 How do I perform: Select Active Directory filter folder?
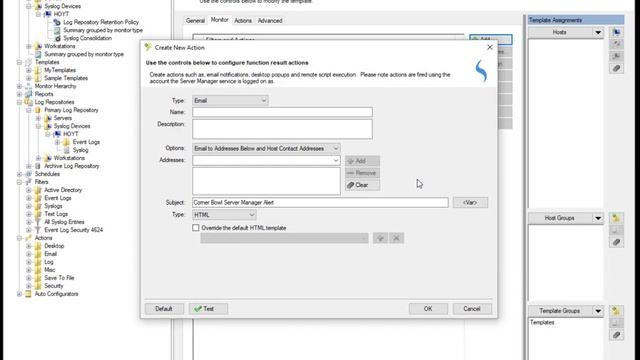pos(63,190)
